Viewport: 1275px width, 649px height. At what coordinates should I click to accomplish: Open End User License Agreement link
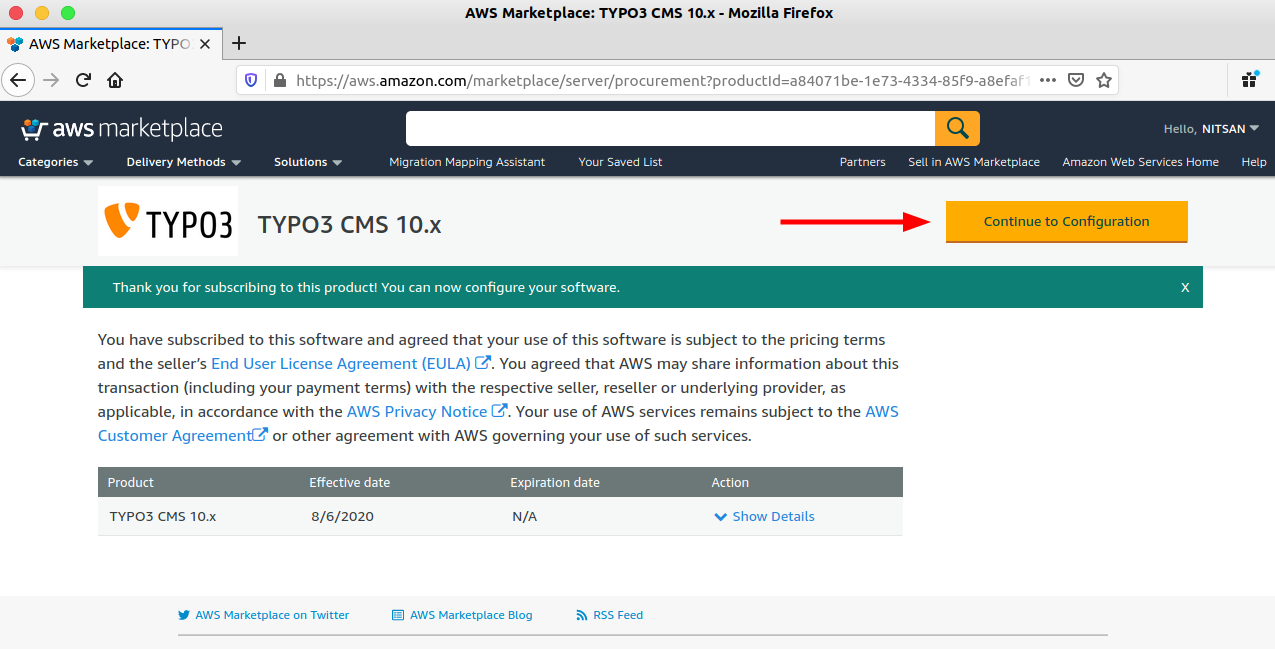pyautogui.click(x=350, y=364)
